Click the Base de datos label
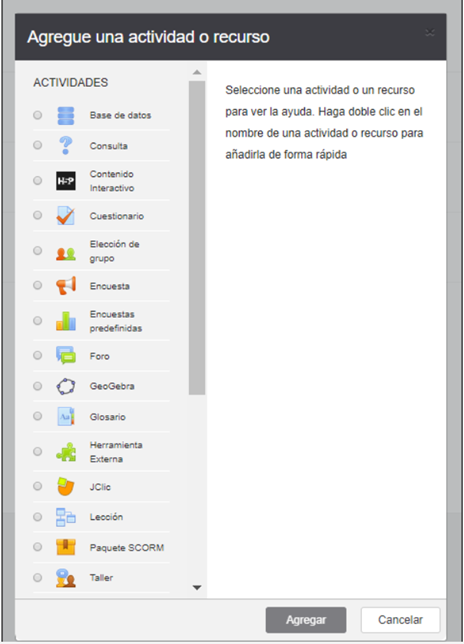The height and width of the screenshot is (644, 464). pyautogui.click(x=120, y=115)
